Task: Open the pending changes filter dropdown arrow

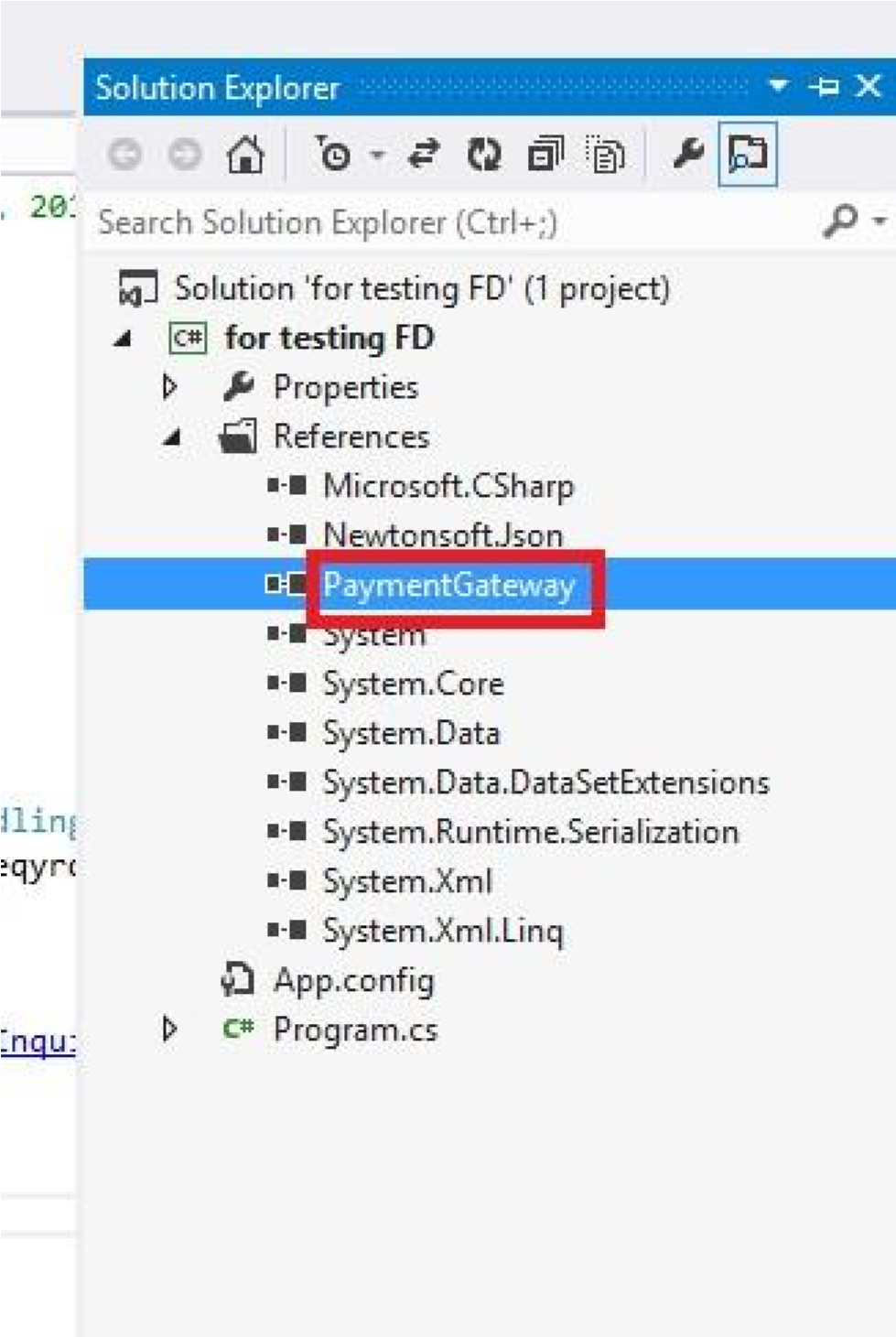Action: 377,156
